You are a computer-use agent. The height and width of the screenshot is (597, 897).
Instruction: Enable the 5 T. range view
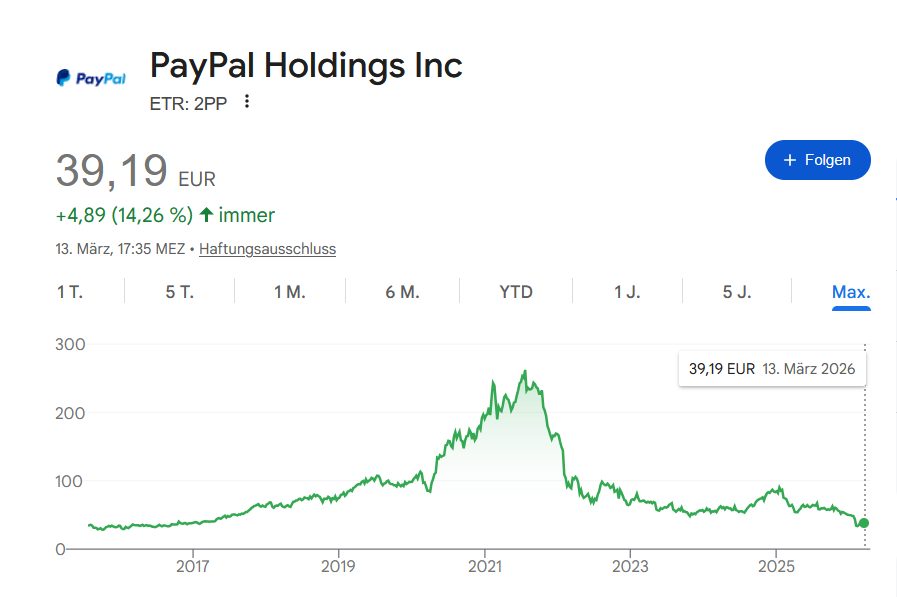point(180,291)
